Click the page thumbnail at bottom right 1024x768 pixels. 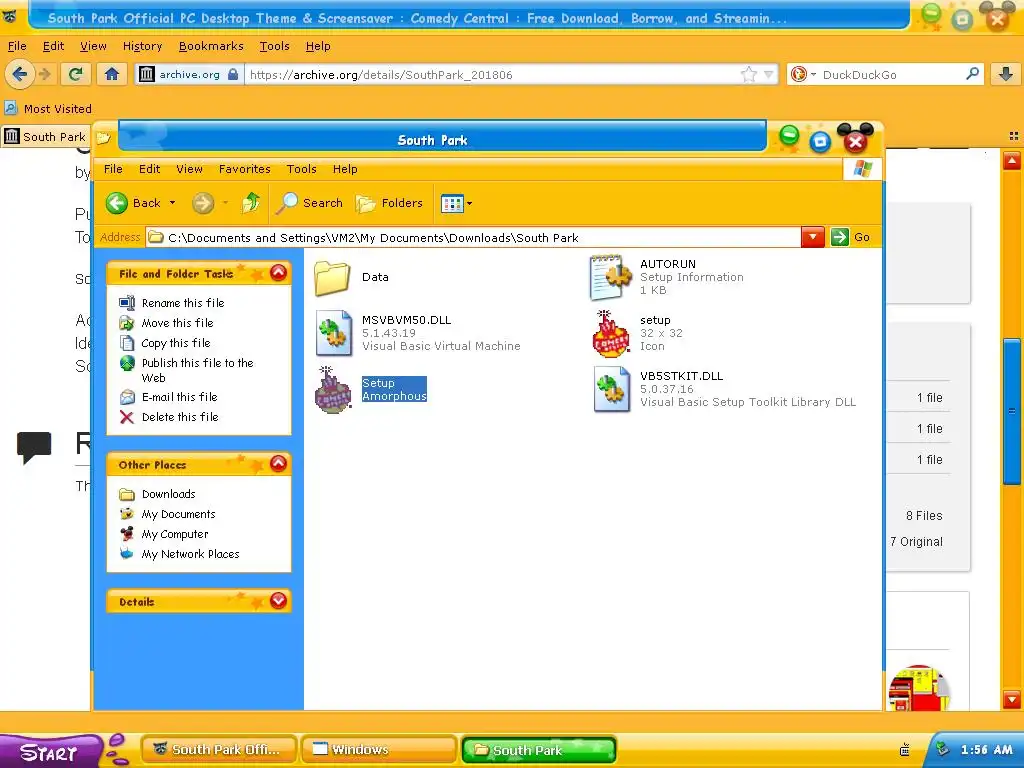pyautogui.click(x=919, y=688)
